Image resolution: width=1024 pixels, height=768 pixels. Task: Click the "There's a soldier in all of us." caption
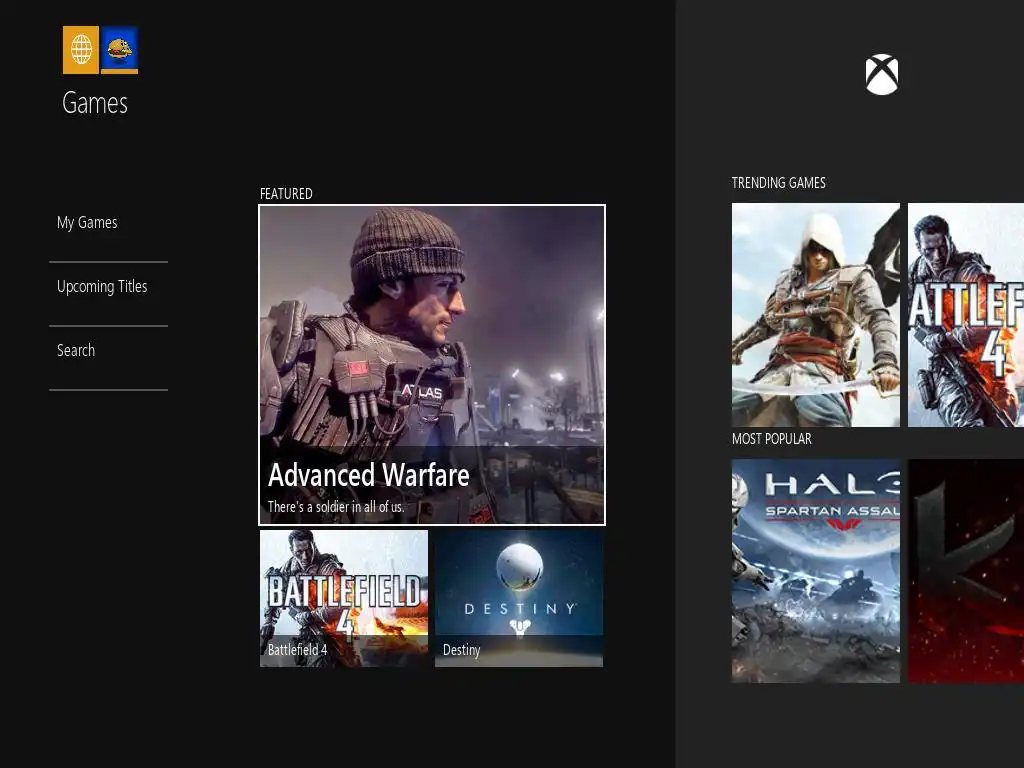336,507
